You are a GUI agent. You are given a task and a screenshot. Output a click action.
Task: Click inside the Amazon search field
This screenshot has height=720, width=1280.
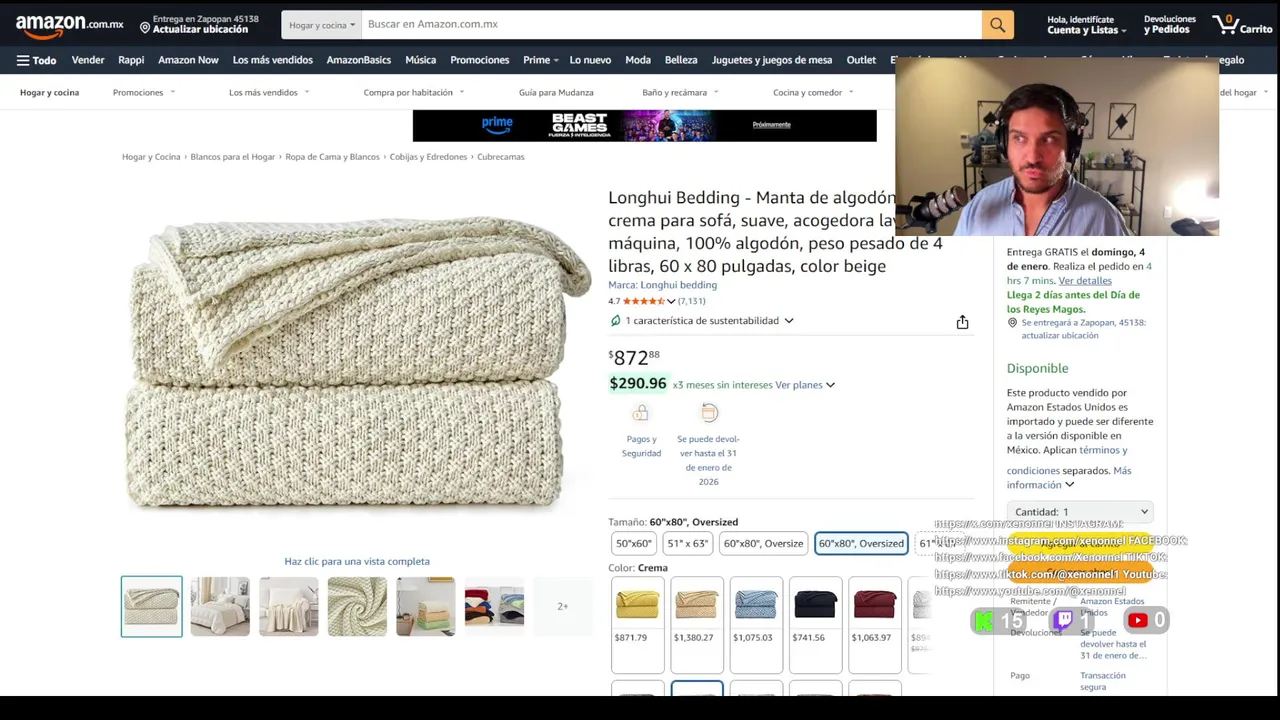670,24
